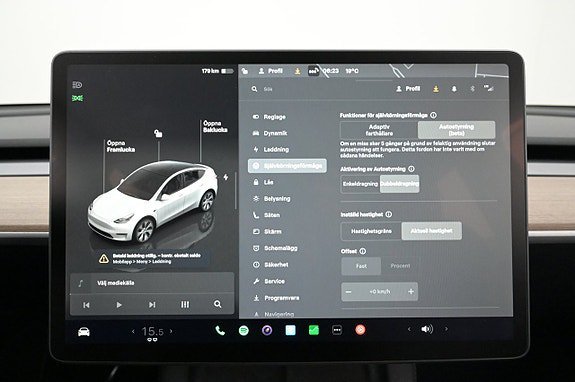The width and height of the screenshot is (575, 382).
Task: Open the purple camera app
Action: (267, 331)
